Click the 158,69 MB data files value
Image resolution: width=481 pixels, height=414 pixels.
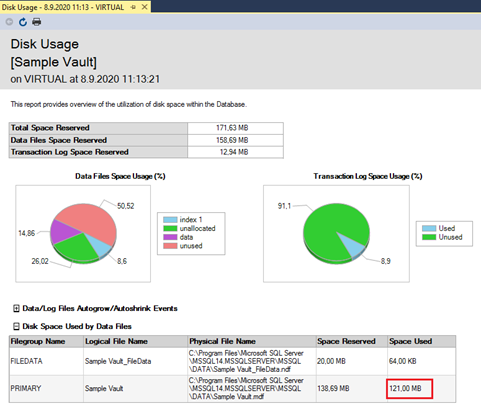click(x=232, y=140)
